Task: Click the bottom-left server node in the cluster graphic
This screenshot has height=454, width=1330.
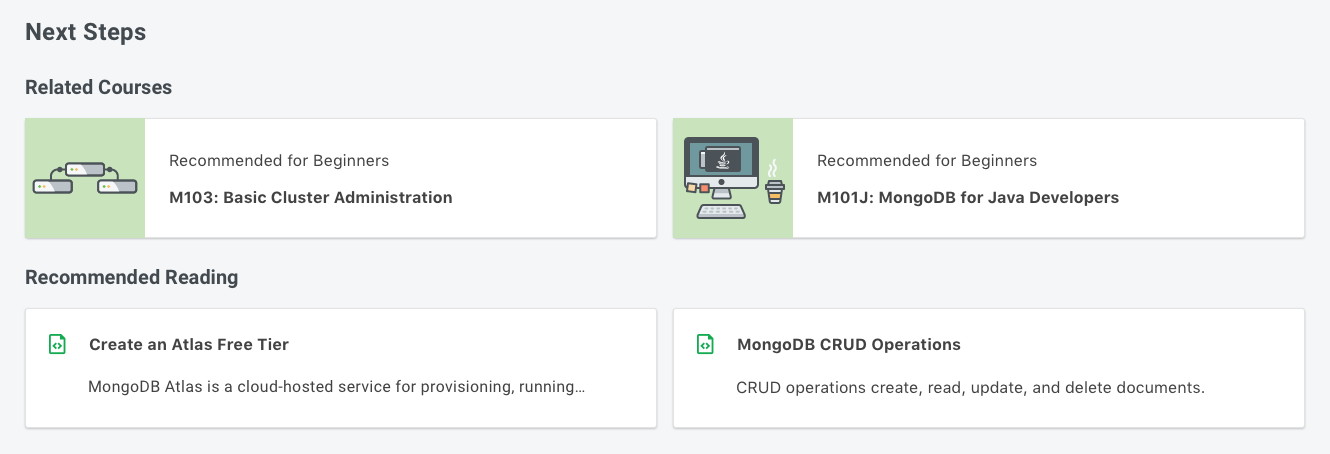Action: point(52,186)
